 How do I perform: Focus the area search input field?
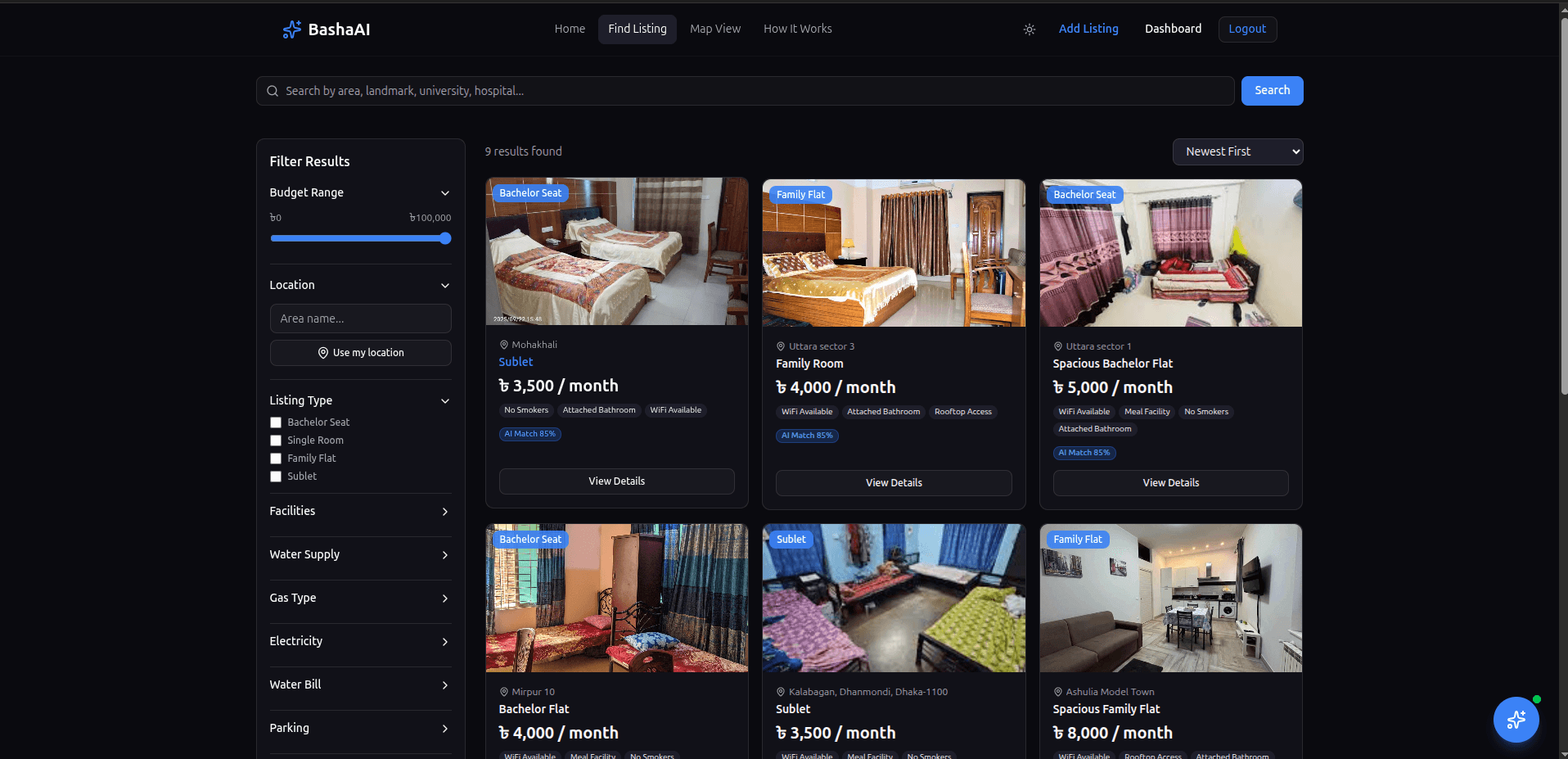[745, 91]
